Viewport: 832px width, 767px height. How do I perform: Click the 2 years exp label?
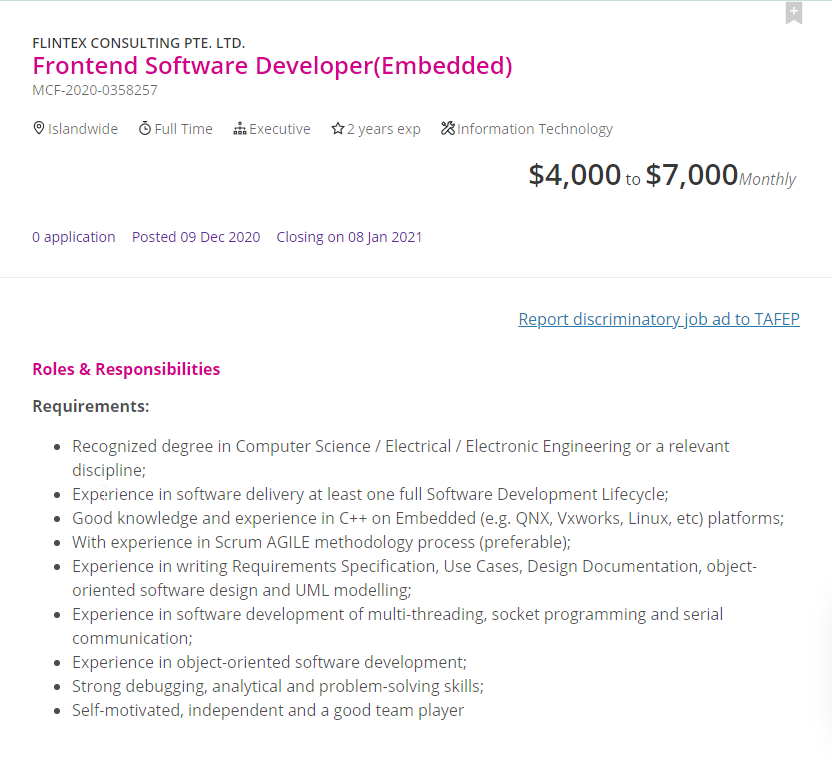pos(384,129)
